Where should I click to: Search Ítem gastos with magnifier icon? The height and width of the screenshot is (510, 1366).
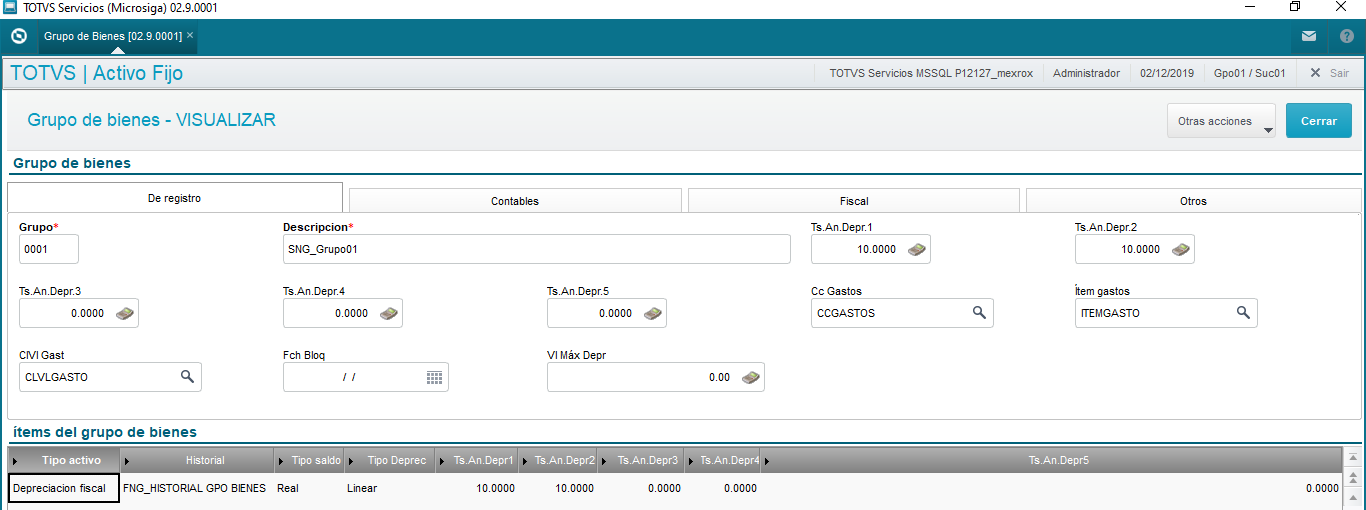tap(1243, 313)
